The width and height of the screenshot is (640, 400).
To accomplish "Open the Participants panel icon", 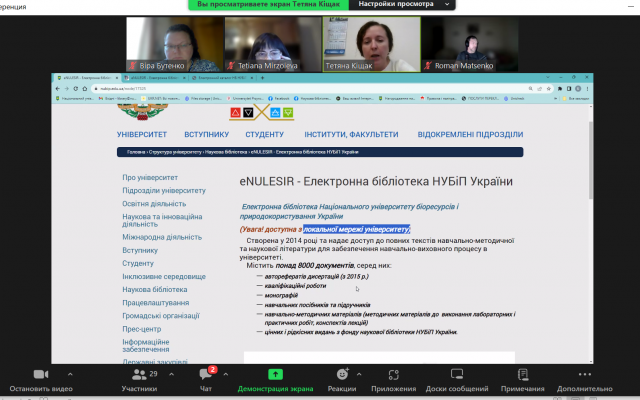I will (139, 374).
